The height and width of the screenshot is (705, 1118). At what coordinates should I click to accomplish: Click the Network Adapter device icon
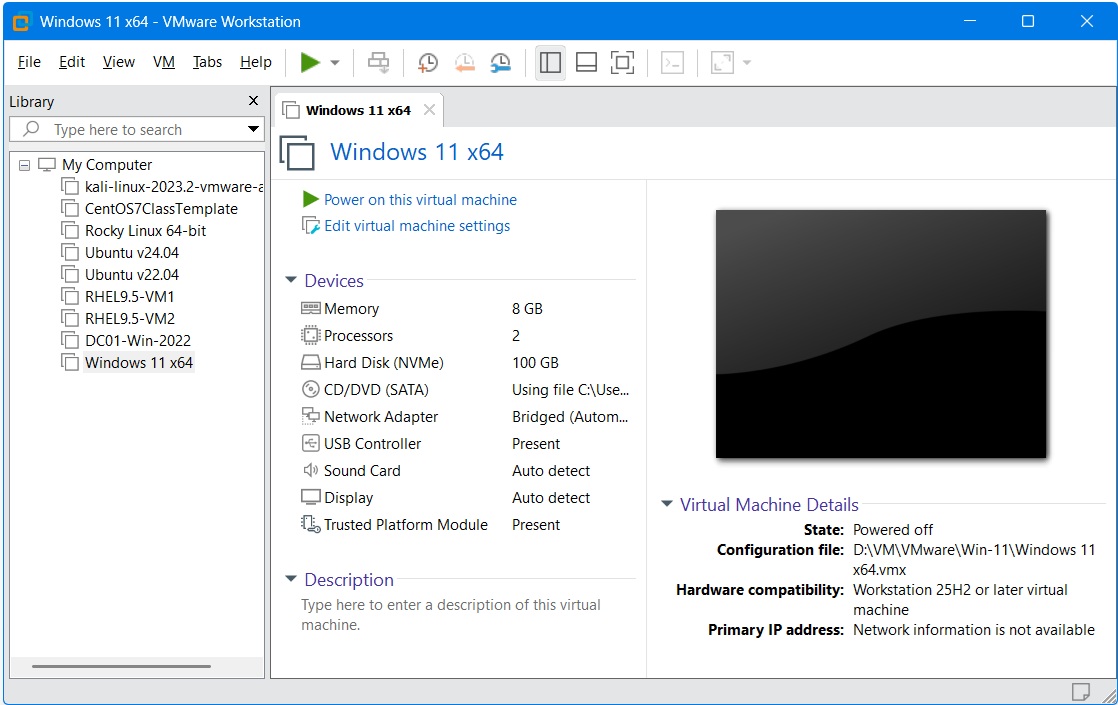[x=311, y=416]
